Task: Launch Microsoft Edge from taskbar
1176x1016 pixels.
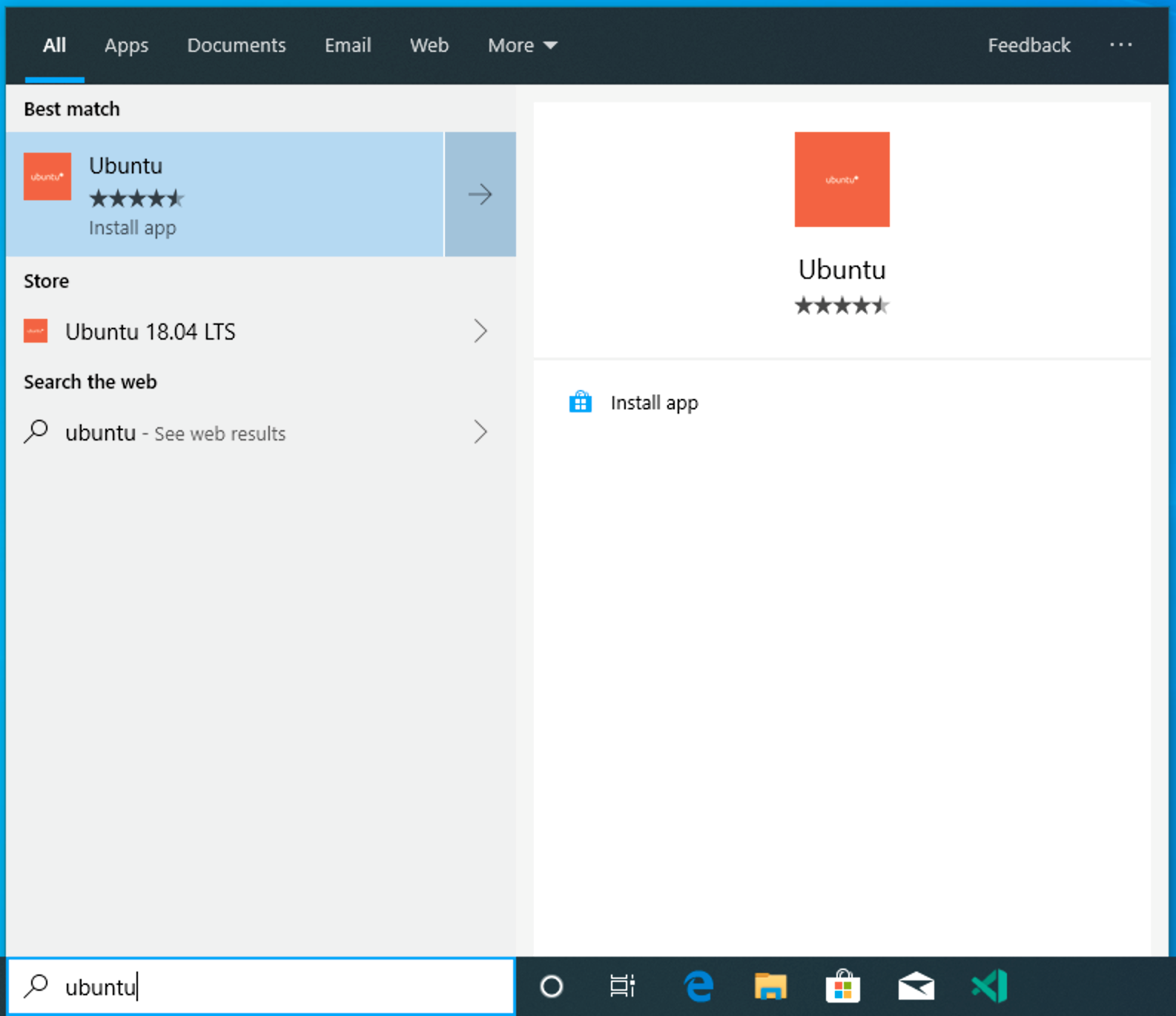Action: 698,986
